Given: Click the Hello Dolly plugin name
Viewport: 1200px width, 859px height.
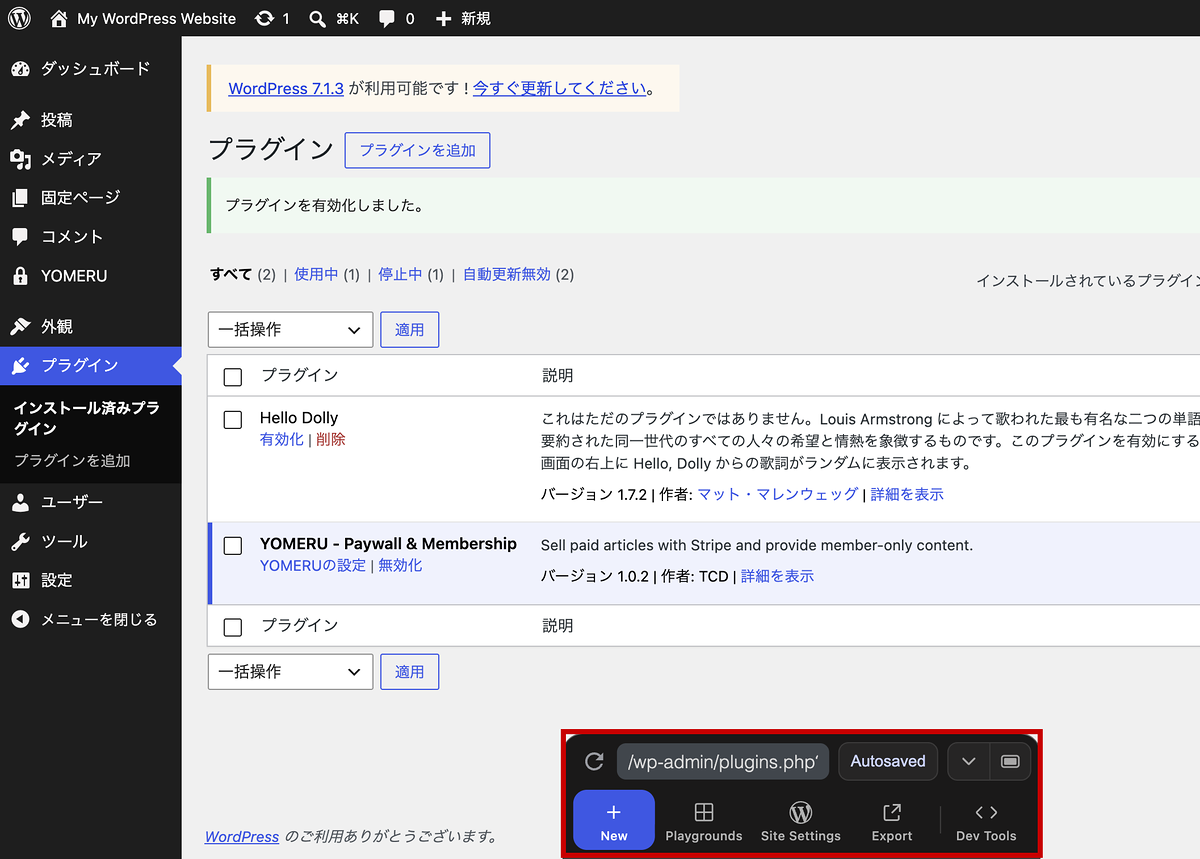Looking at the screenshot, I should (x=299, y=418).
